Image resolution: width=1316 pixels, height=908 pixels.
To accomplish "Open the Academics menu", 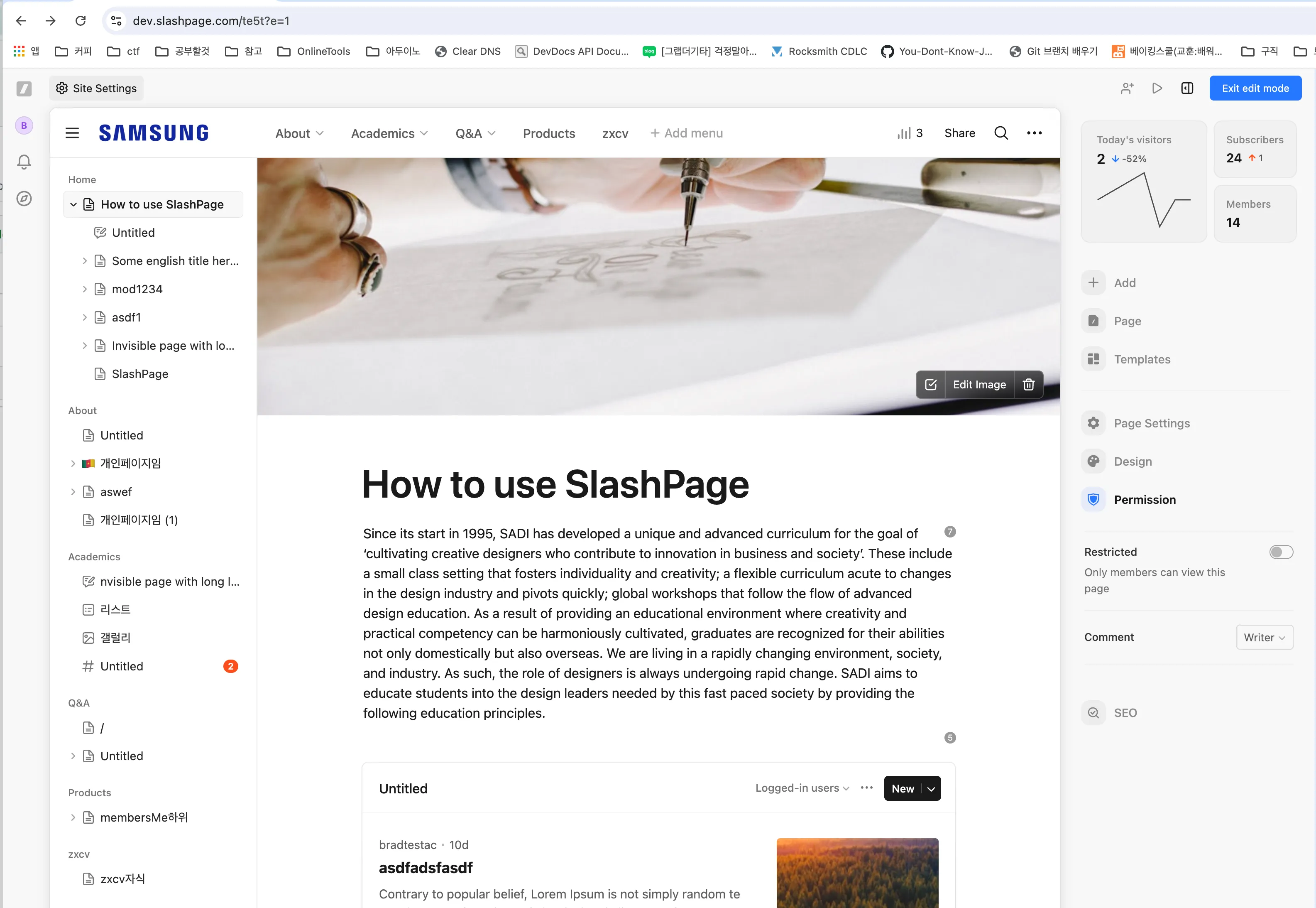I will pos(389,133).
